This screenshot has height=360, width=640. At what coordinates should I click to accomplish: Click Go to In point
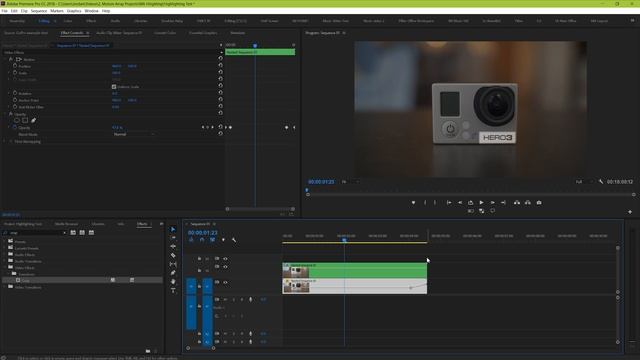[449, 202]
